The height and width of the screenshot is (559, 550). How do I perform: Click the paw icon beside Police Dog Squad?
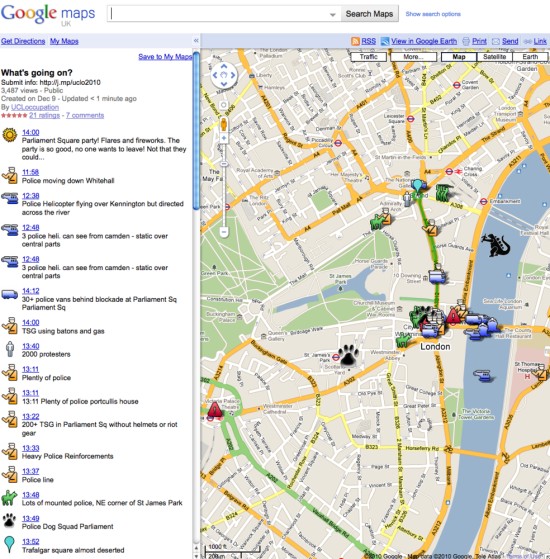(9, 521)
